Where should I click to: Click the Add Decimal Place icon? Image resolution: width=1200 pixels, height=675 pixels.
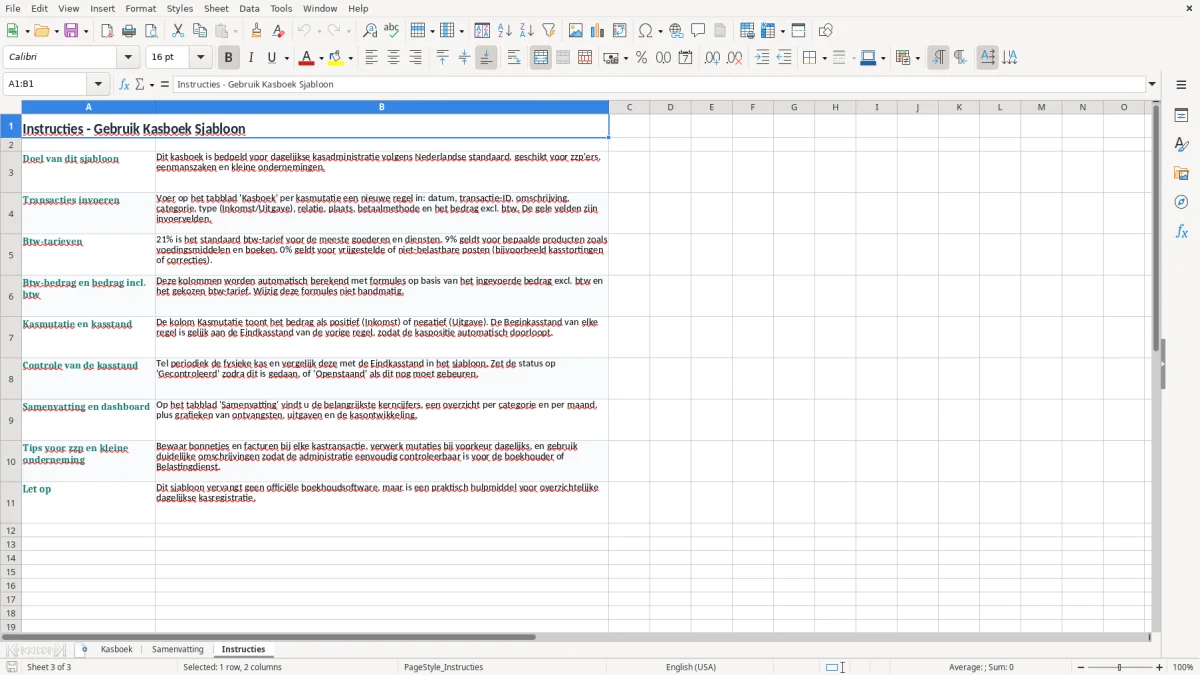(712, 58)
